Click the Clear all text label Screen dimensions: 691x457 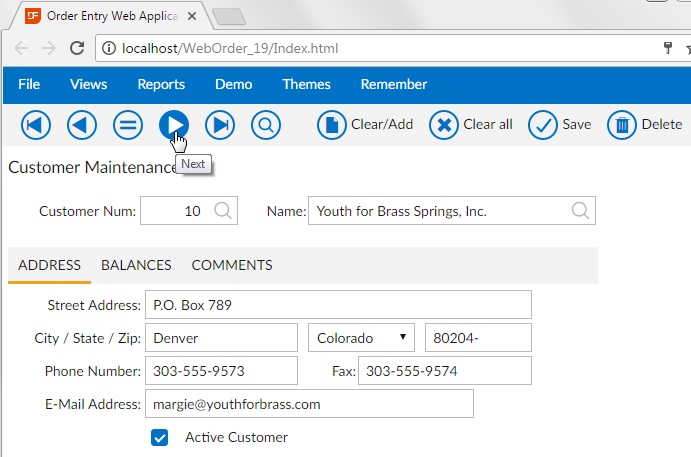click(x=488, y=124)
